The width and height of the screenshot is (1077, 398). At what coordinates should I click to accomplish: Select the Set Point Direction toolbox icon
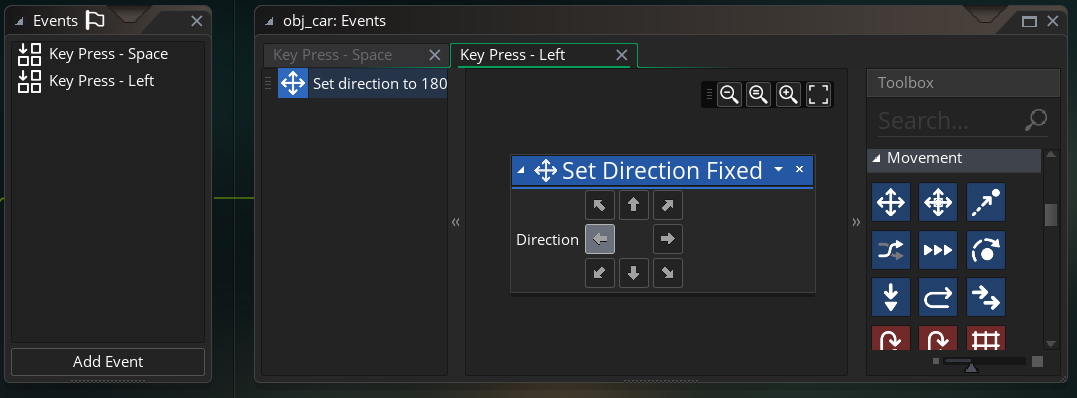pyautogui.click(x=986, y=202)
